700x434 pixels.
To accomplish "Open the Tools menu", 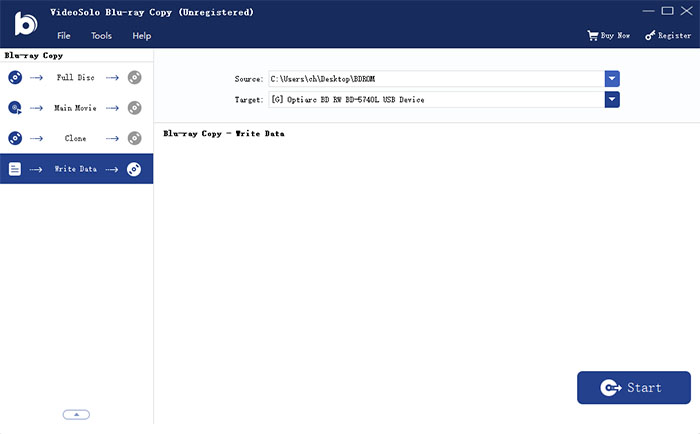I will coord(101,36).
